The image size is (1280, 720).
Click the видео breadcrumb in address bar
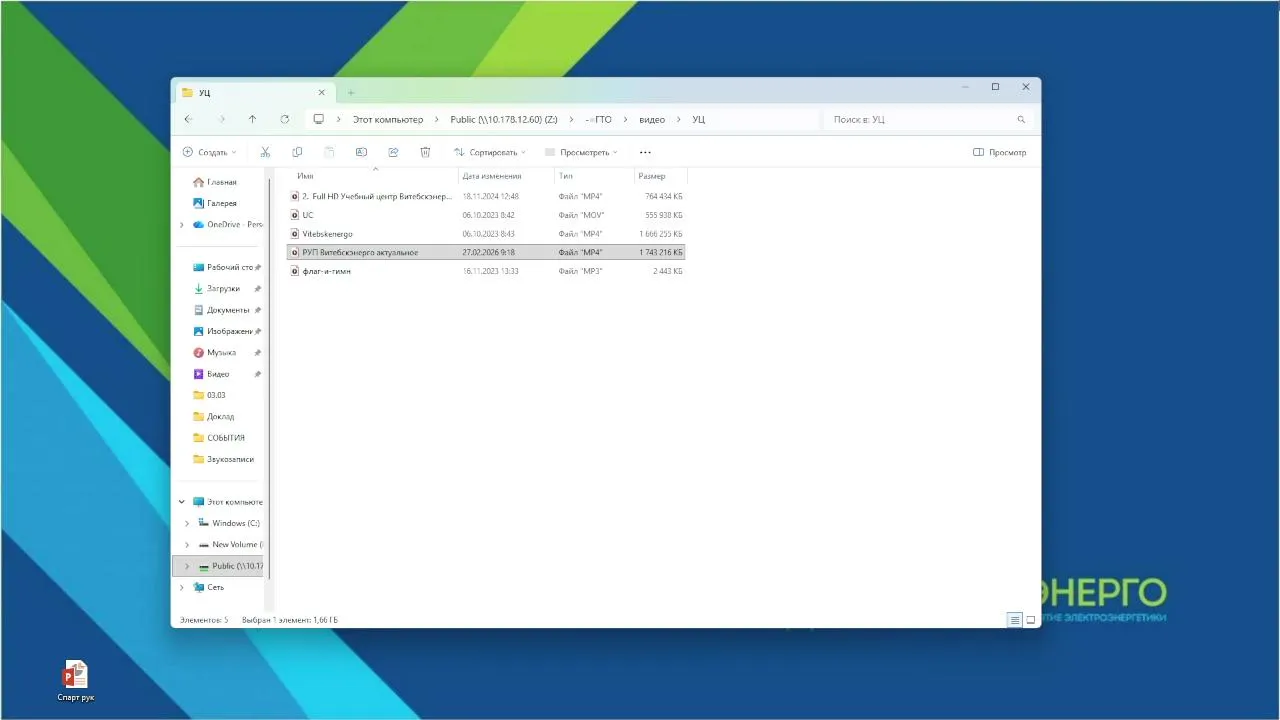pos(652,119)
